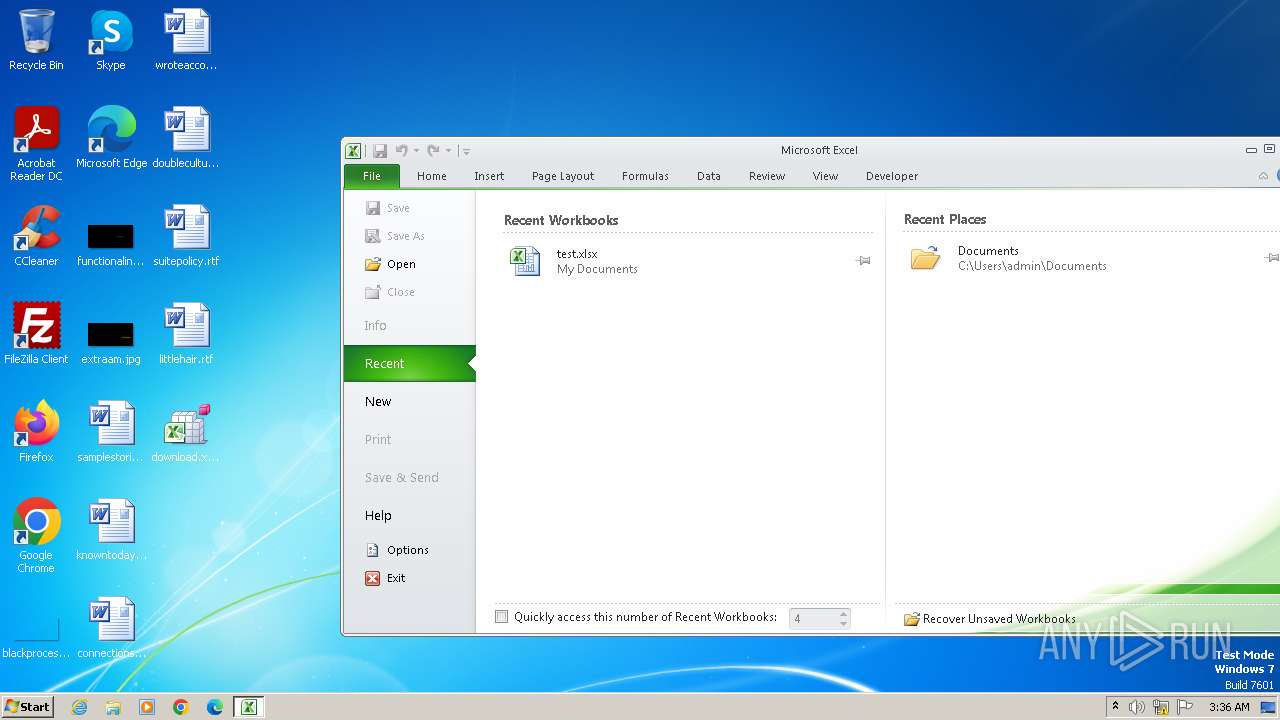Open Windows Explorer folder in taskbar
Image resolution: width=1280 pixels, height=720 pixels.
(113, 707)
